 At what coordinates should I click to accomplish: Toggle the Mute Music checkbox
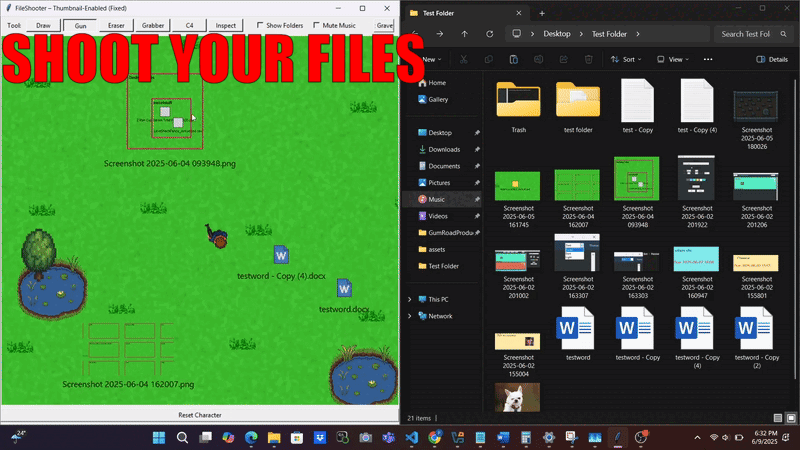point(316,25)
